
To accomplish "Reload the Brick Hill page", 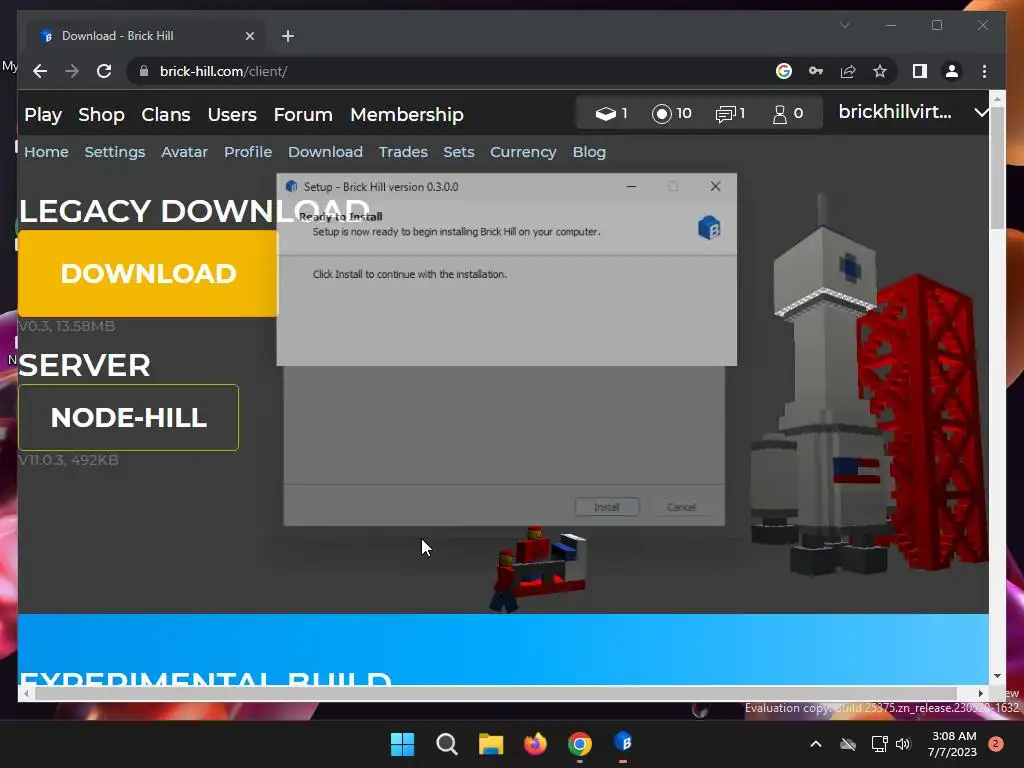I will [x=104, y=71].
